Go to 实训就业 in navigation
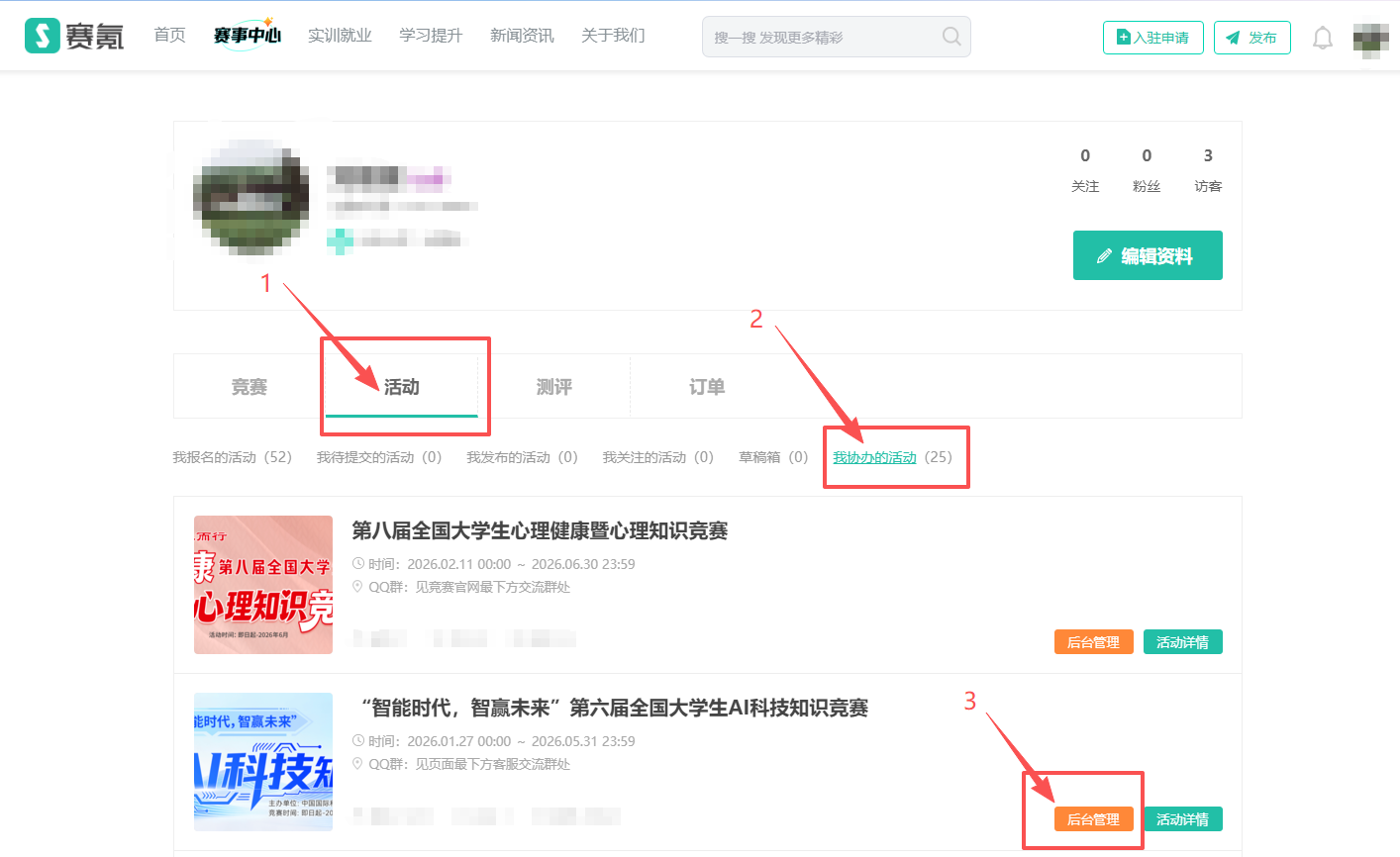1400x857 pixels. click(x=340, y=36)
